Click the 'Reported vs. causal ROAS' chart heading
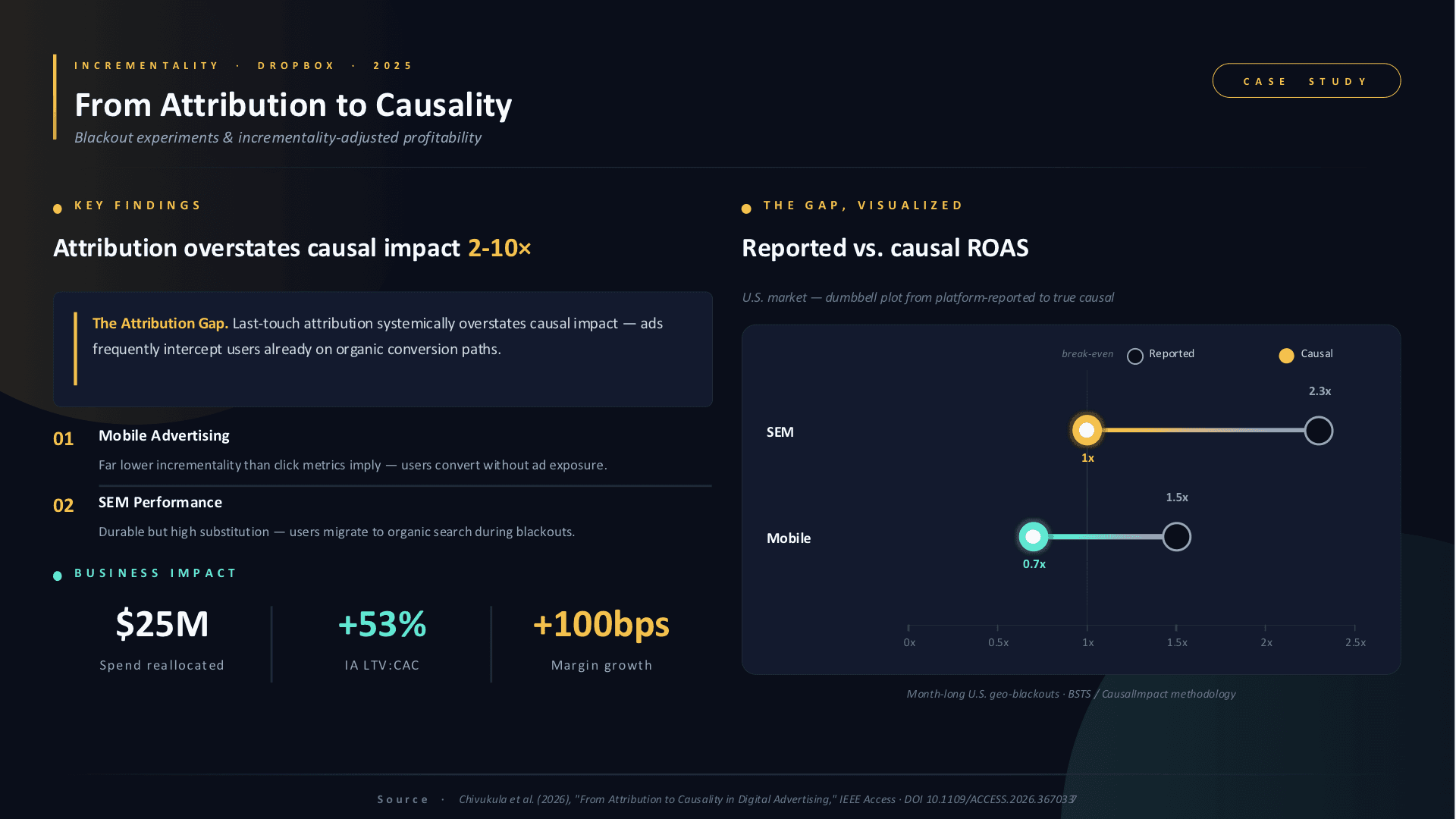This screenshot has height=819, width=1456. [885, 248]
